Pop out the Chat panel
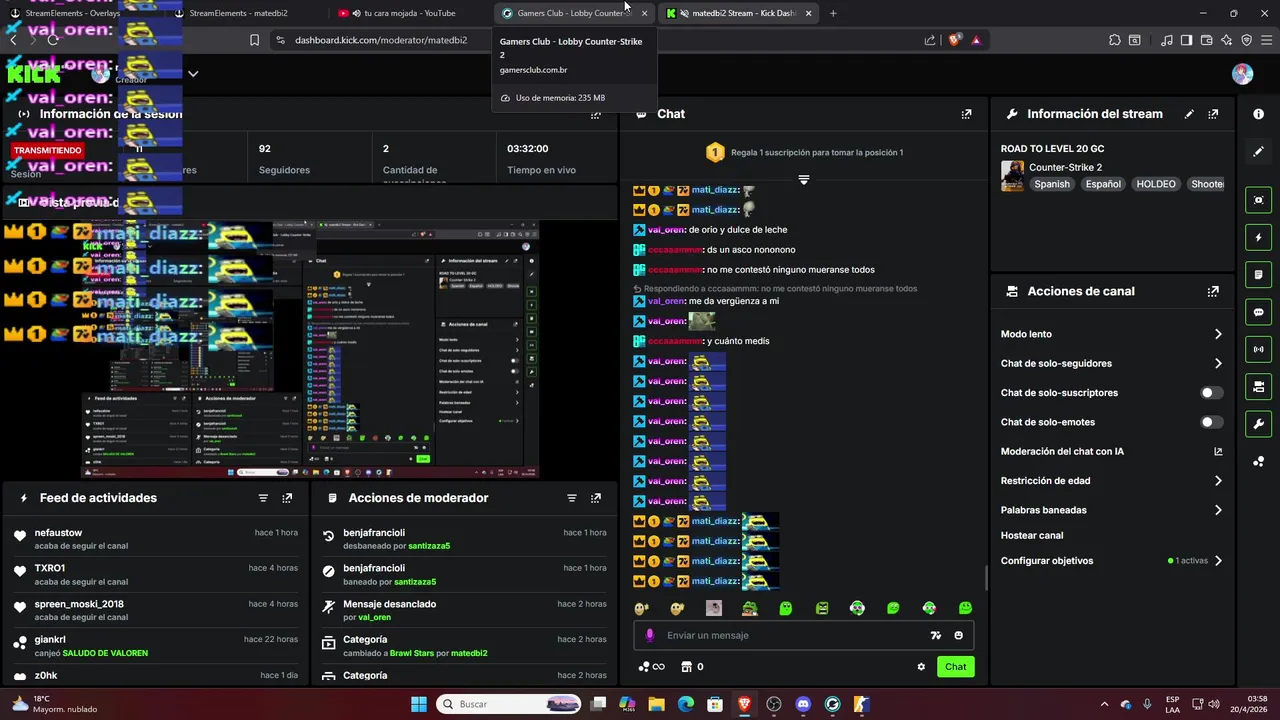This screenshot has height=720, width=1280. [x=966, y=114]
